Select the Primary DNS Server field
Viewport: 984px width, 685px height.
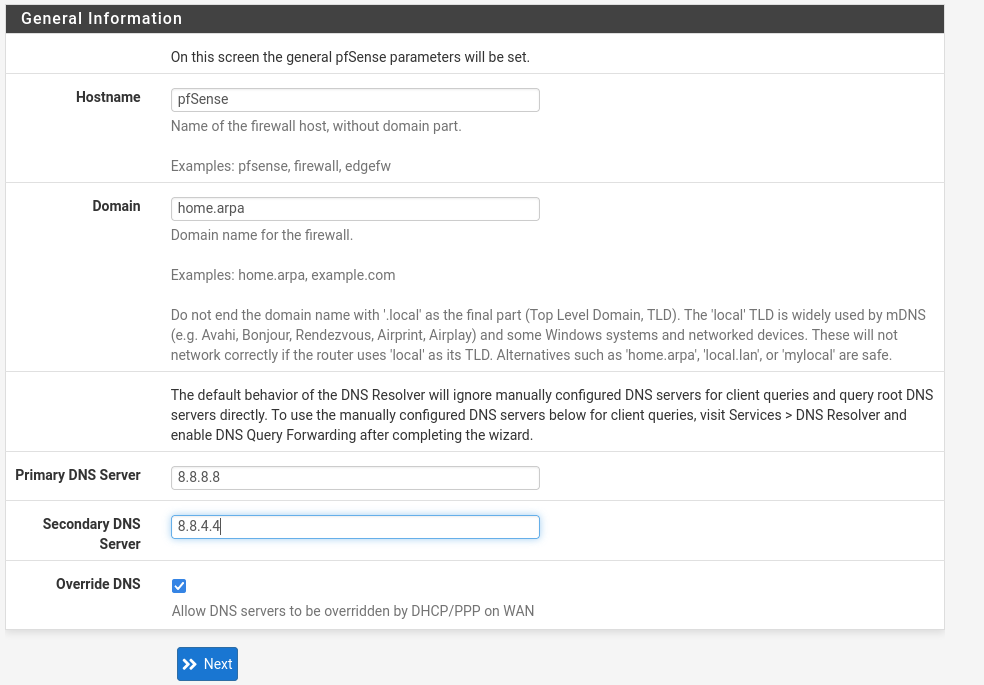355,478
